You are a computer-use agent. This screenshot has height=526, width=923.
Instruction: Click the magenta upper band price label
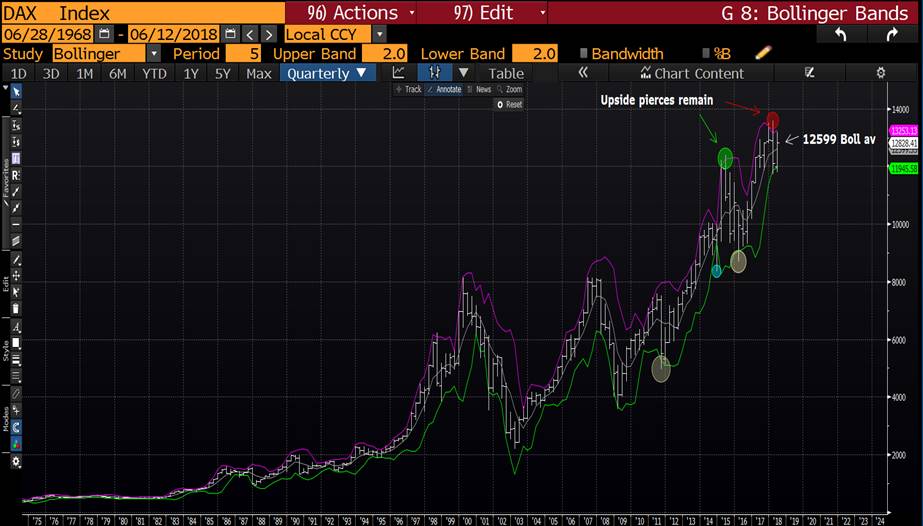coord(904,131)
